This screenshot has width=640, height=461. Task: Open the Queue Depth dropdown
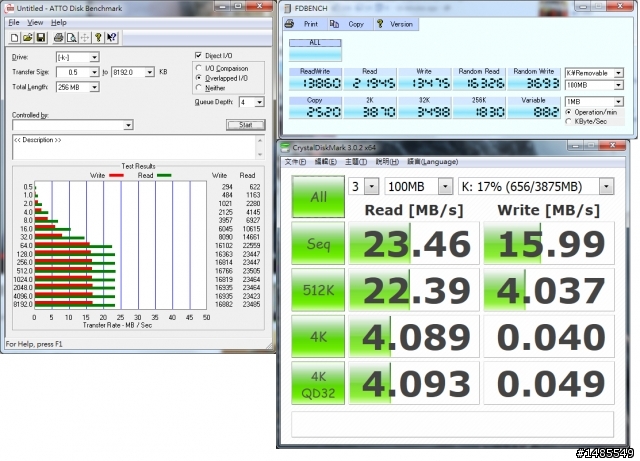[x=260, y=102]
